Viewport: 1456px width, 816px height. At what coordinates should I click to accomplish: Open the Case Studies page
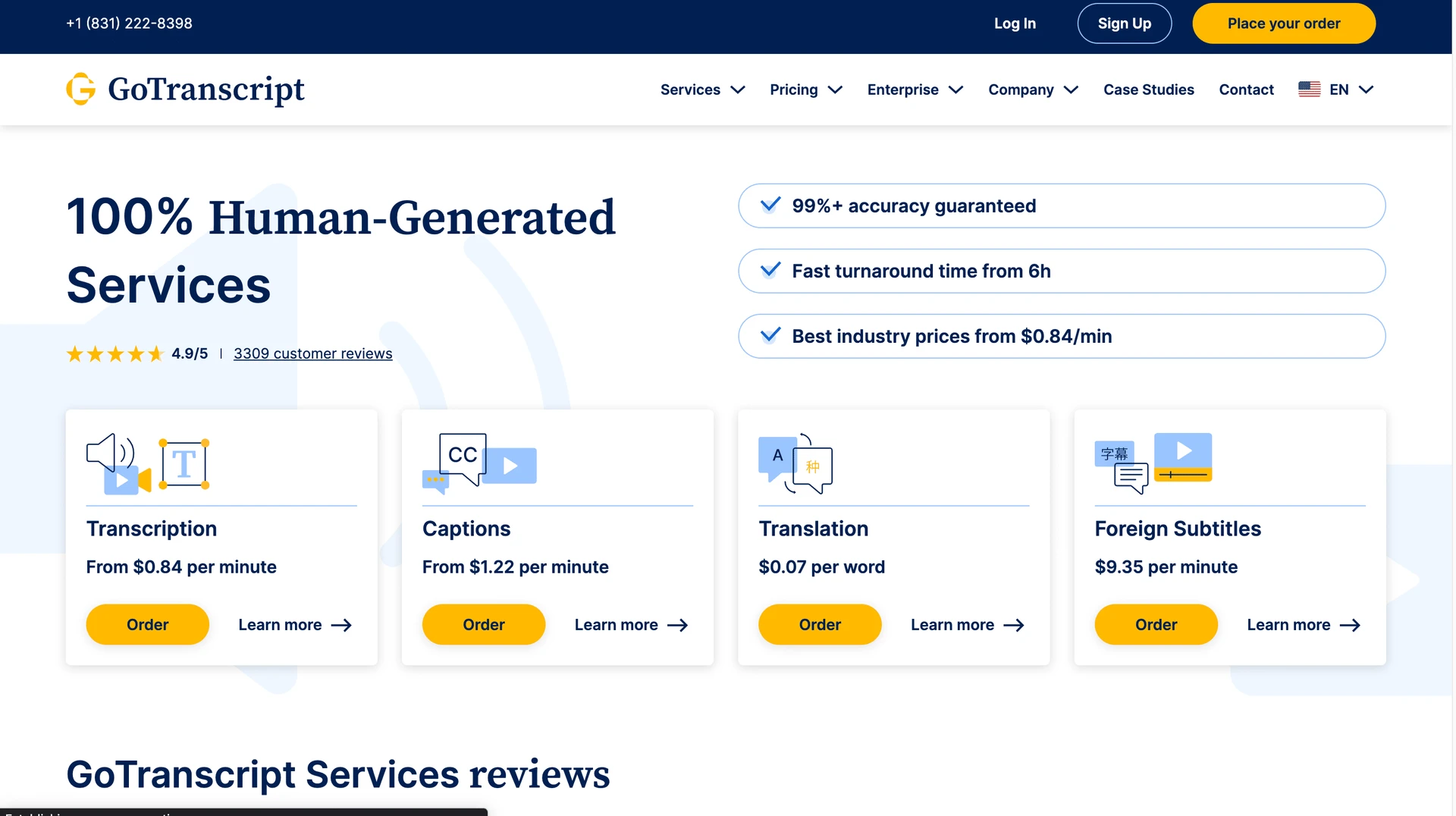1148,89
